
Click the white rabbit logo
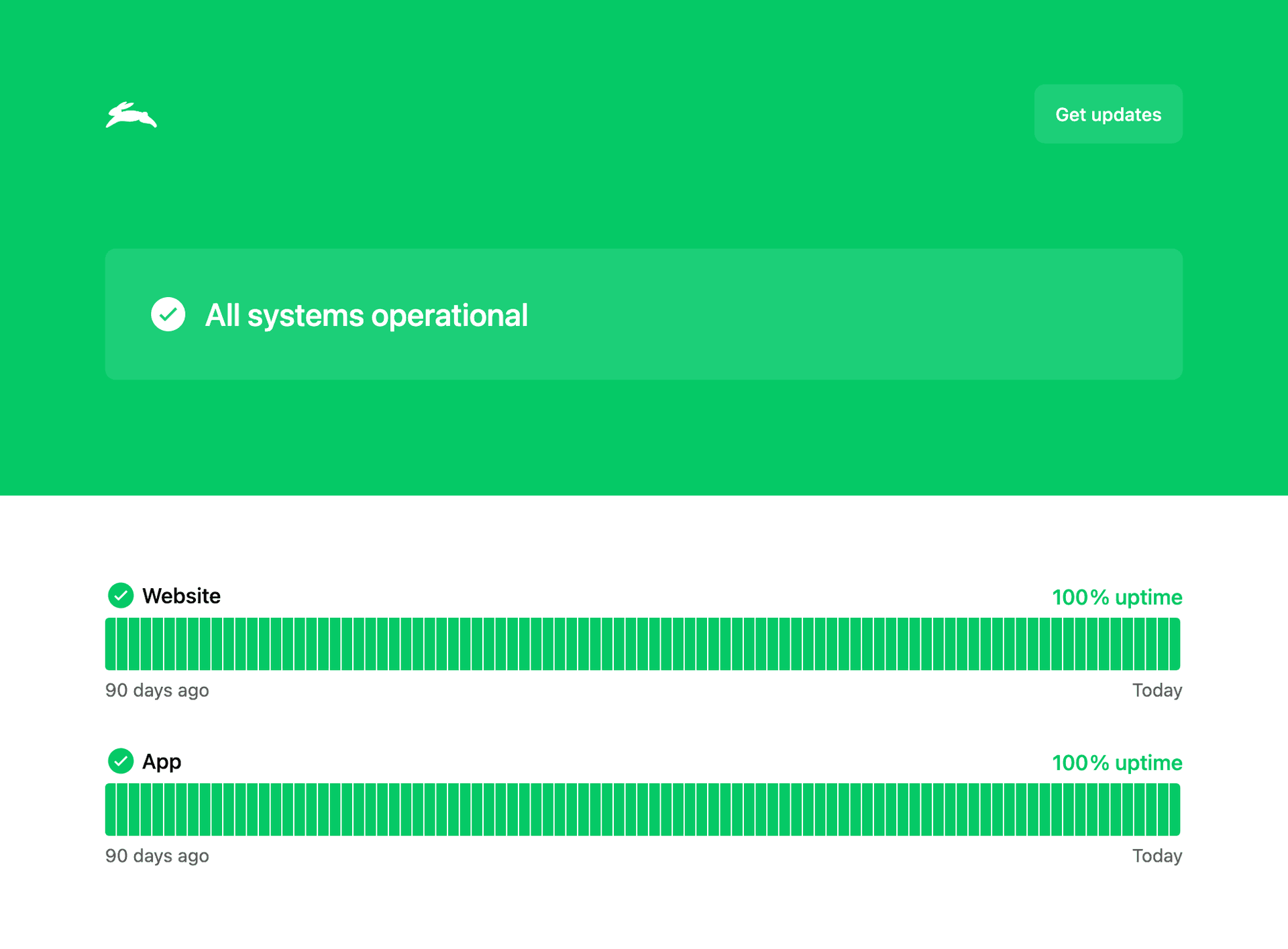tap(131, 115)
